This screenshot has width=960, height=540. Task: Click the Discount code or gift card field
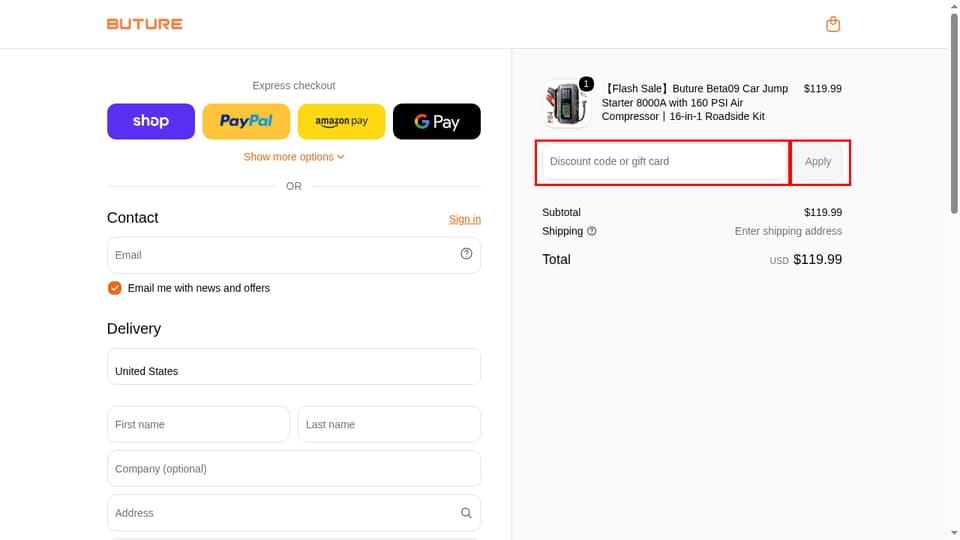click(664, 162)
